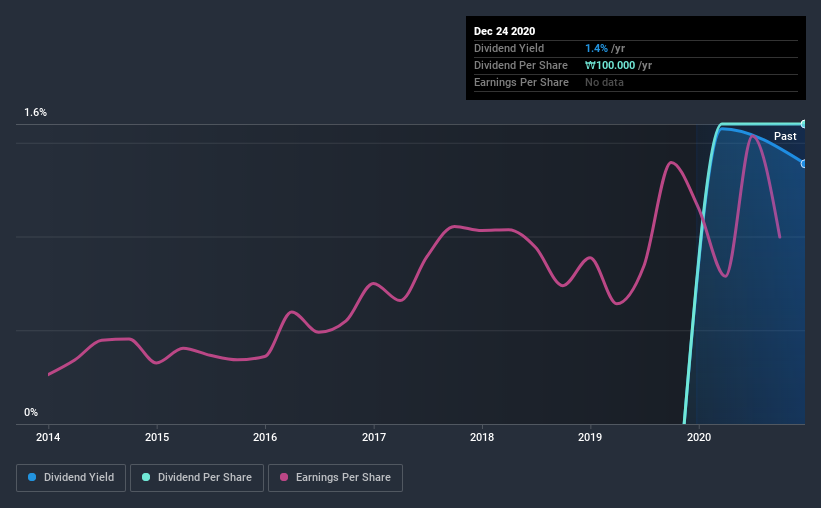Click the 1.6% y-axis label
This screenshot has height=508, width=821.
(36, 112)
